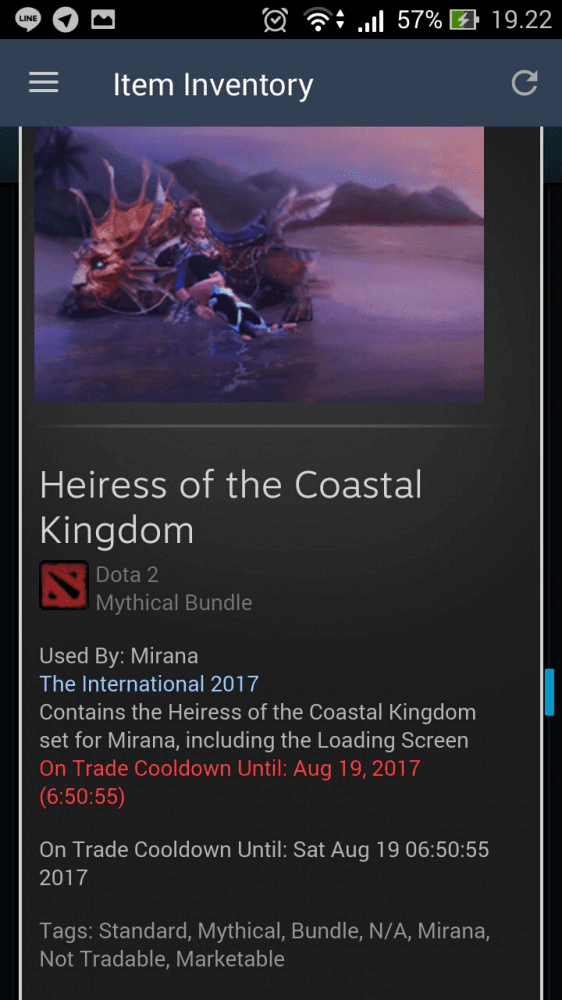Viewport: 562px width, 1000px height.
Task: Tap the Mythical Bundle type label
Action: click(174, 603)
